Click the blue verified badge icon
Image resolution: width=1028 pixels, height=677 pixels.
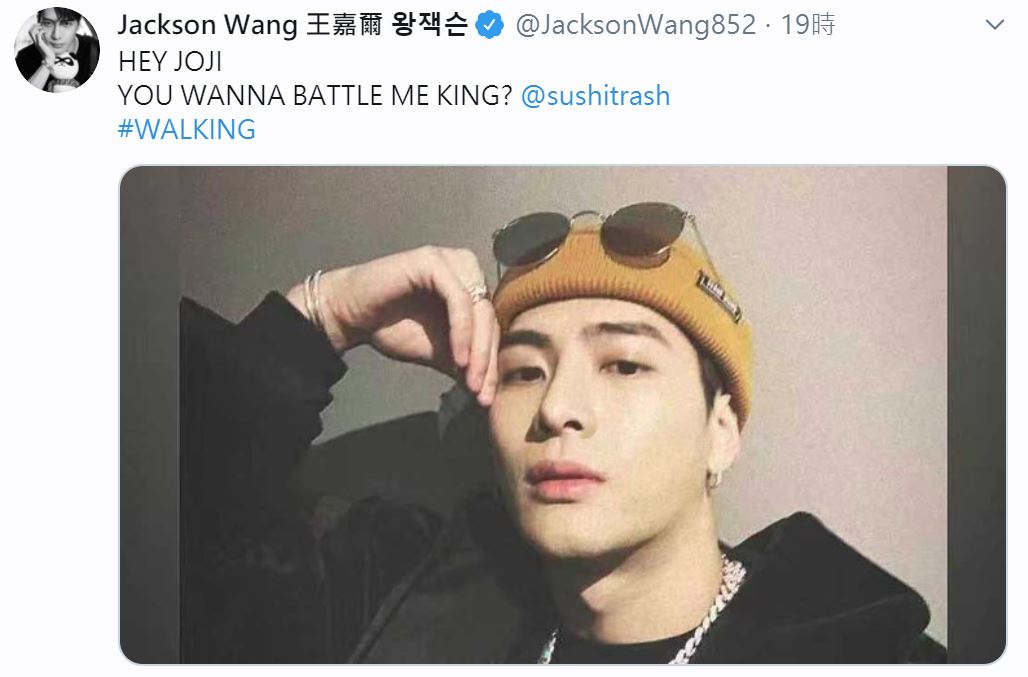pos(489,26)
